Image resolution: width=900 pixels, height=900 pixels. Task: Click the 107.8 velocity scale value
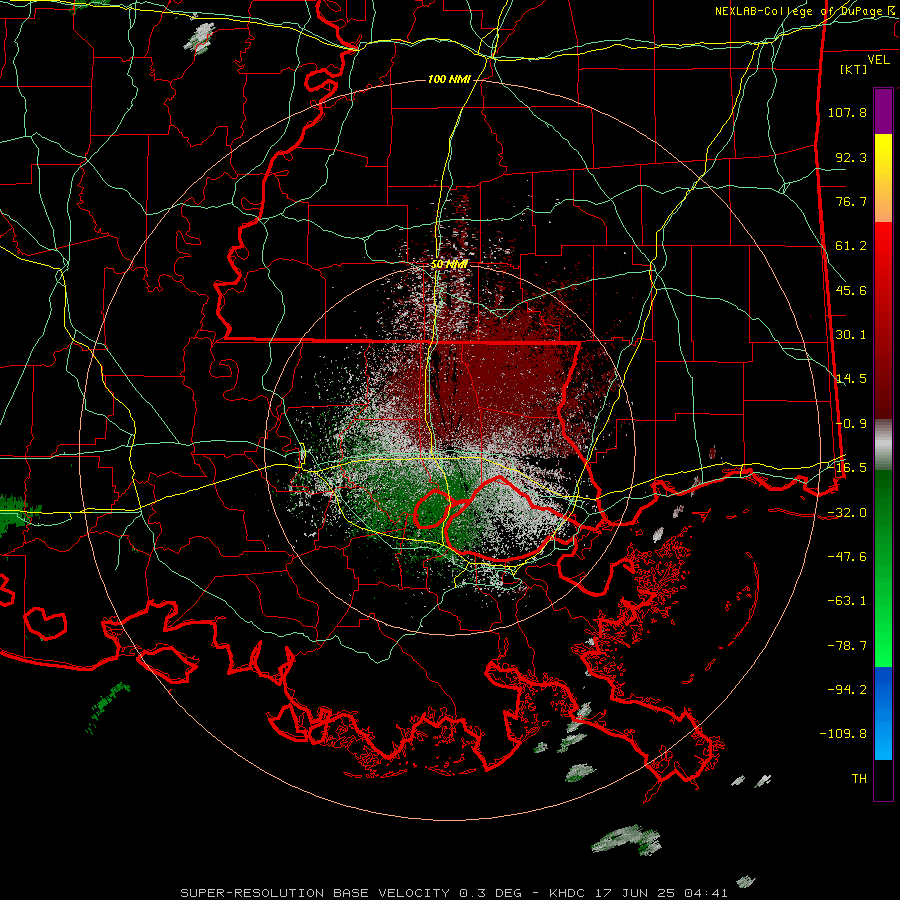[x=847, y=112]
